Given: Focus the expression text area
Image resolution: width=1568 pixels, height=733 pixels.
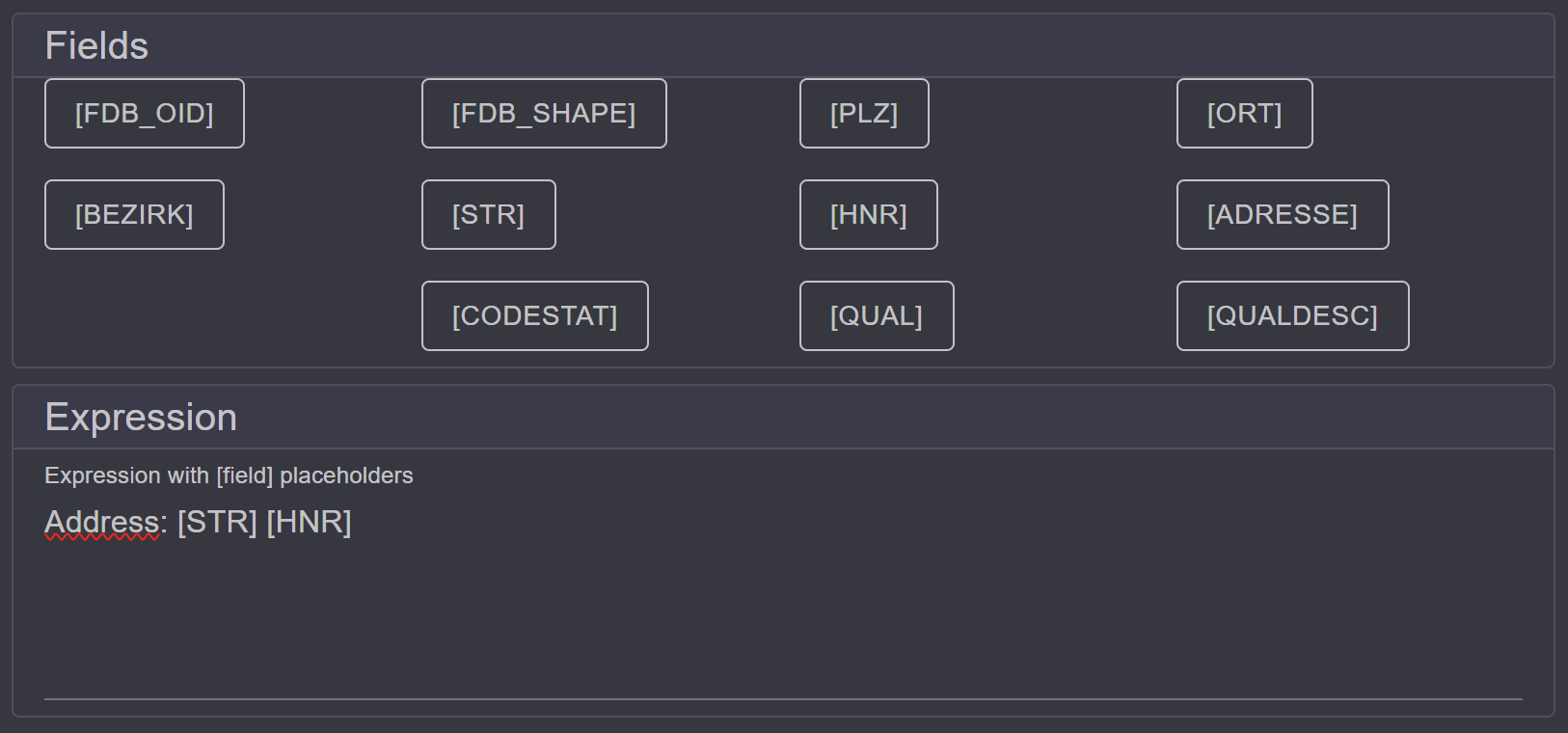Looking at the screenshot, I should coord(783,598).
